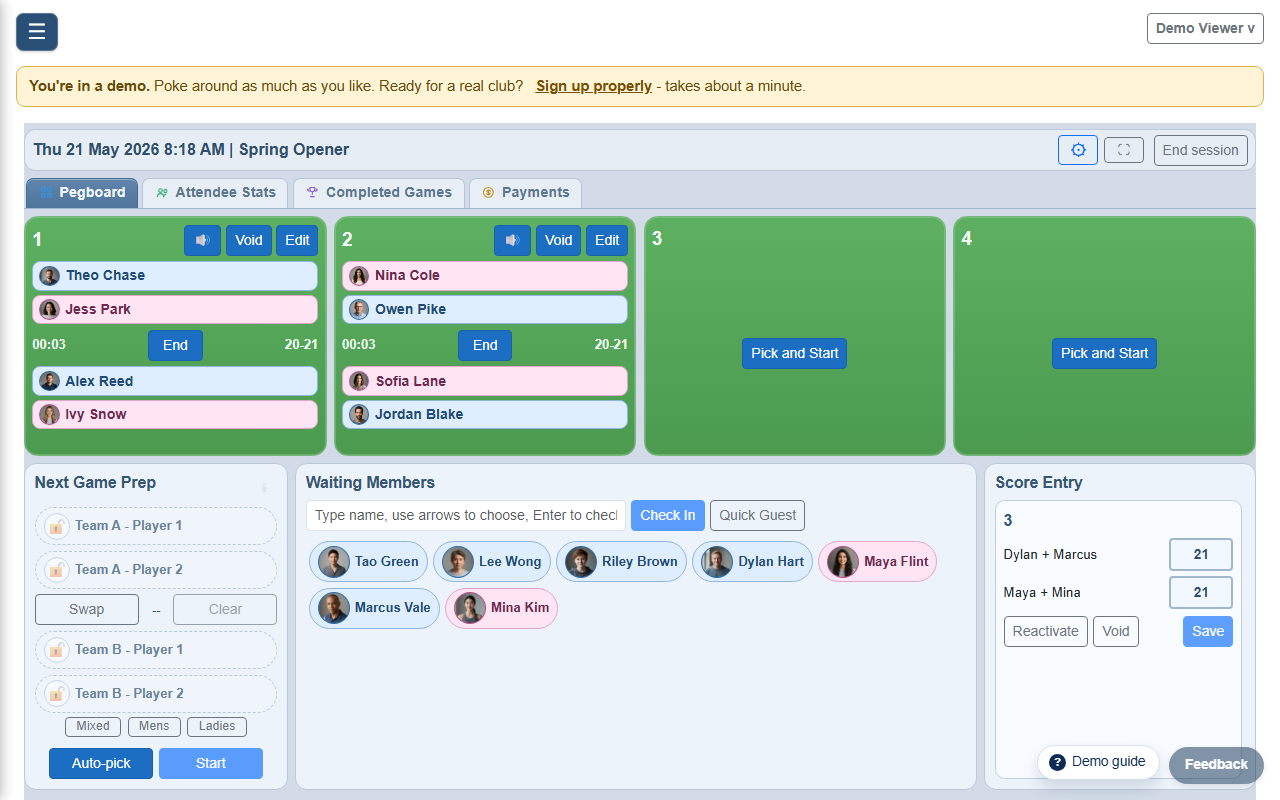Open the Completed Games tab
This screenshot has height=800, width=1280.
[379, 193]
